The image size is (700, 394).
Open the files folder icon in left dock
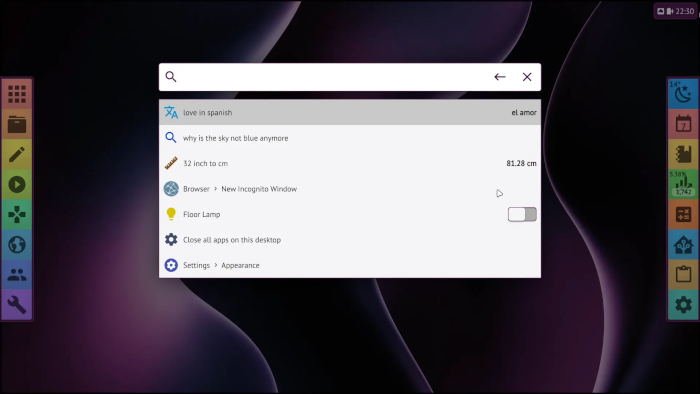(x=17, y=124)
